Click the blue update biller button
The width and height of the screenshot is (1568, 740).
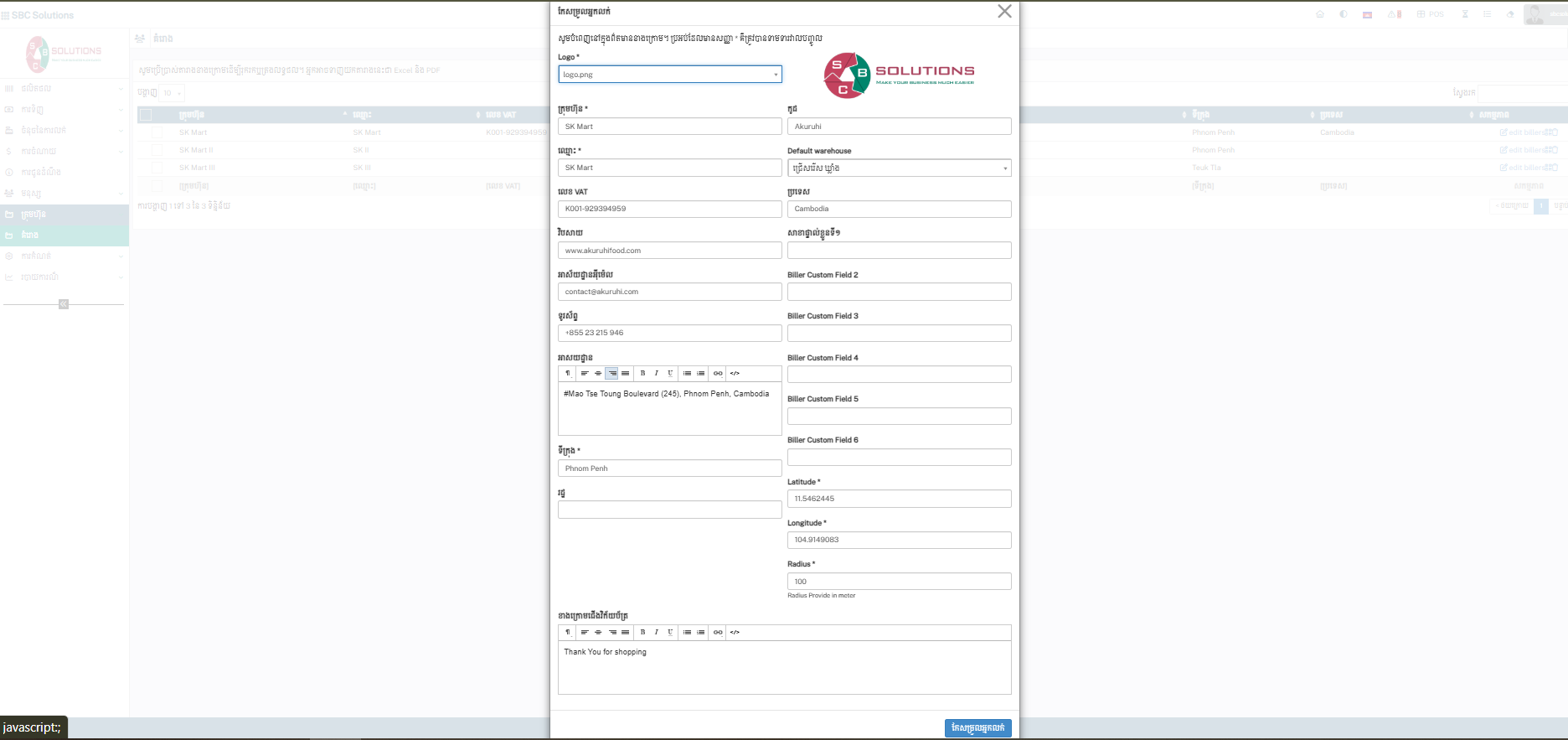coord(977,728)
